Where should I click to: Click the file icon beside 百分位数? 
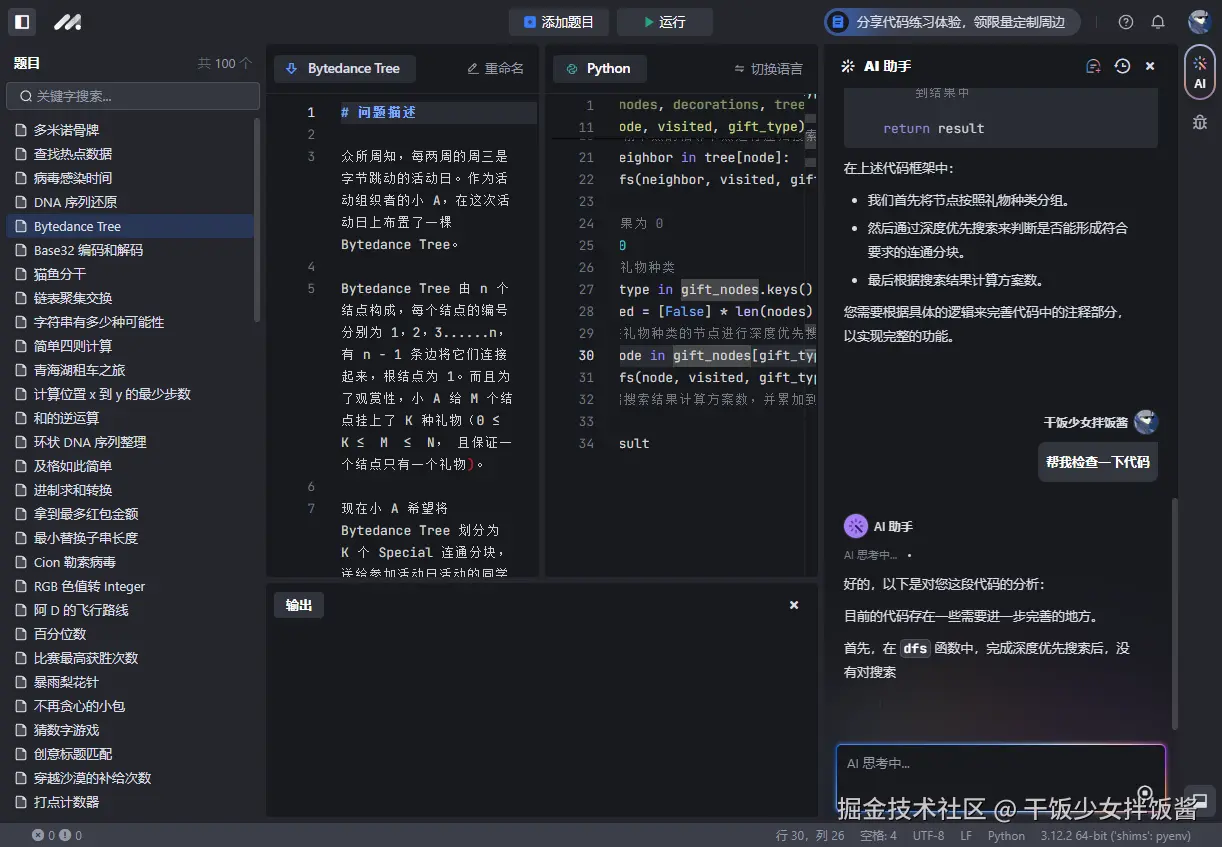[x=20, y=634]
